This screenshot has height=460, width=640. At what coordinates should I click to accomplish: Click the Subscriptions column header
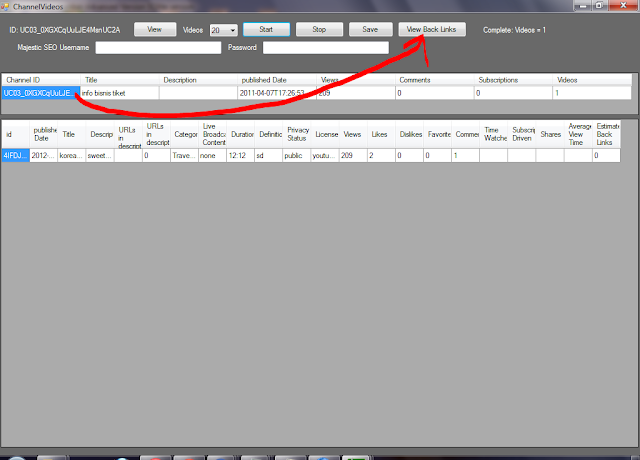pyautogui.click(x=513, y=80)
